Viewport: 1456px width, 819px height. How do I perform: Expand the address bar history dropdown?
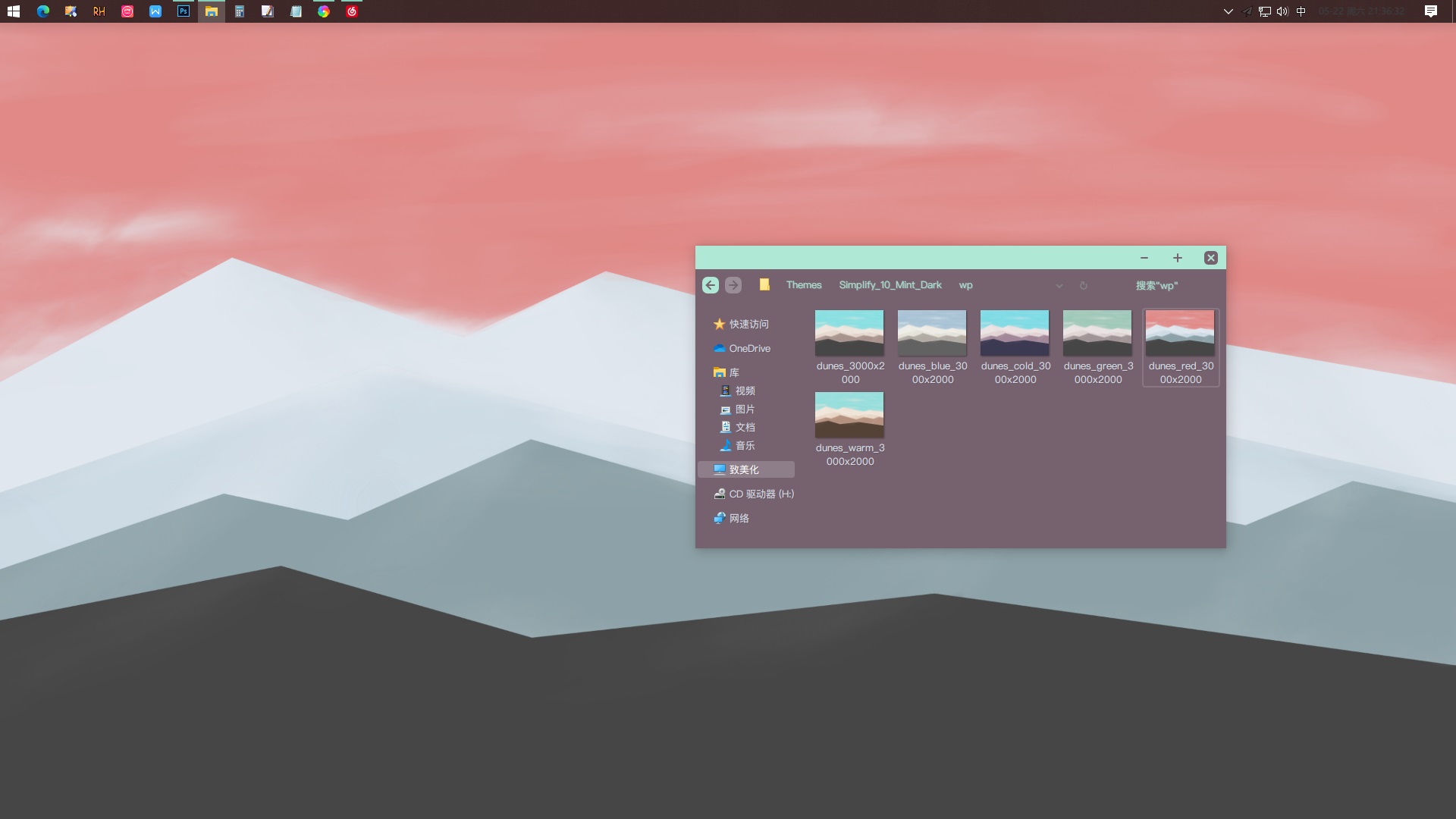coord(1059,286)
